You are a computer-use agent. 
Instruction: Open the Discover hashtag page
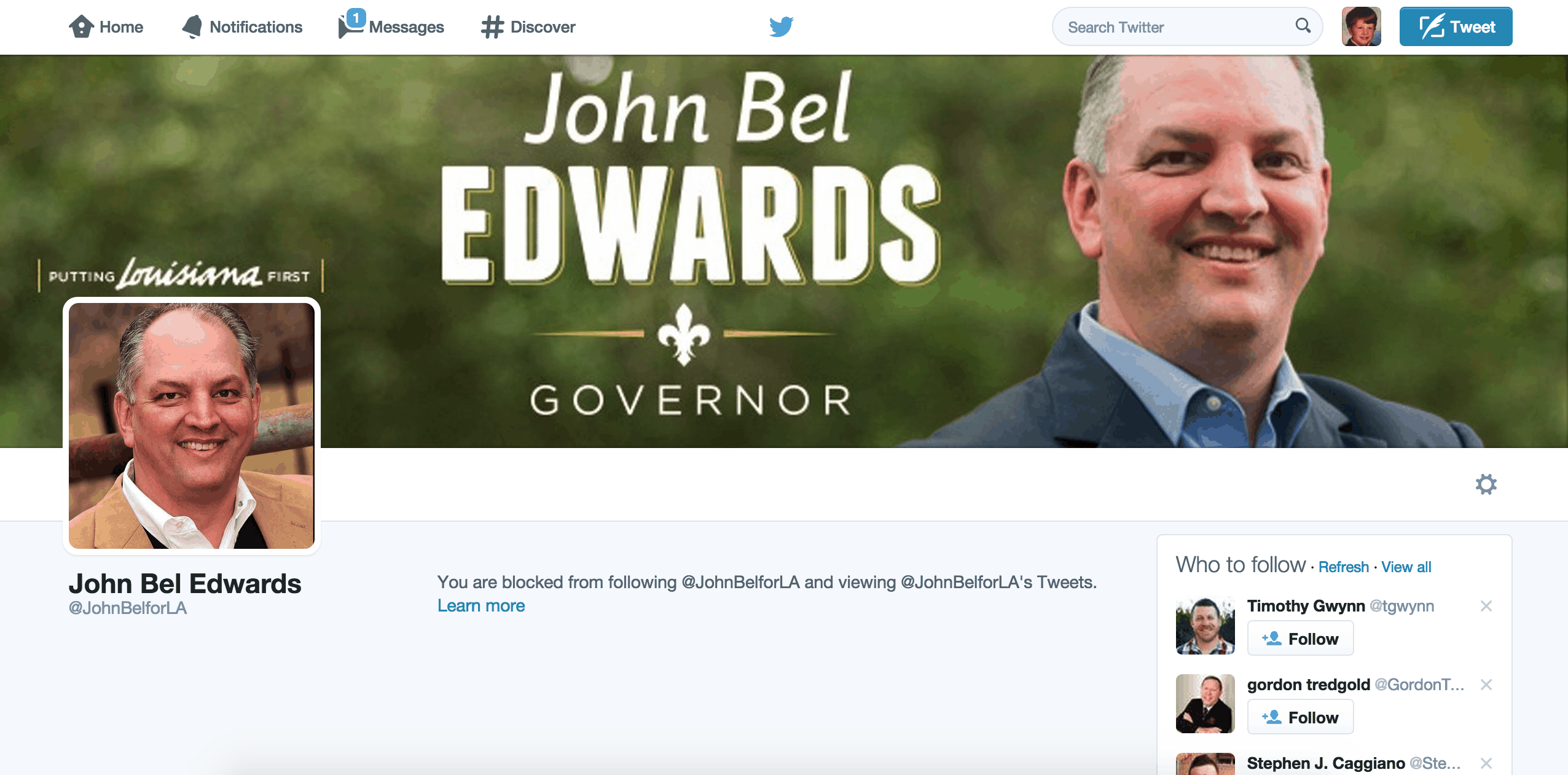point(528,27)
